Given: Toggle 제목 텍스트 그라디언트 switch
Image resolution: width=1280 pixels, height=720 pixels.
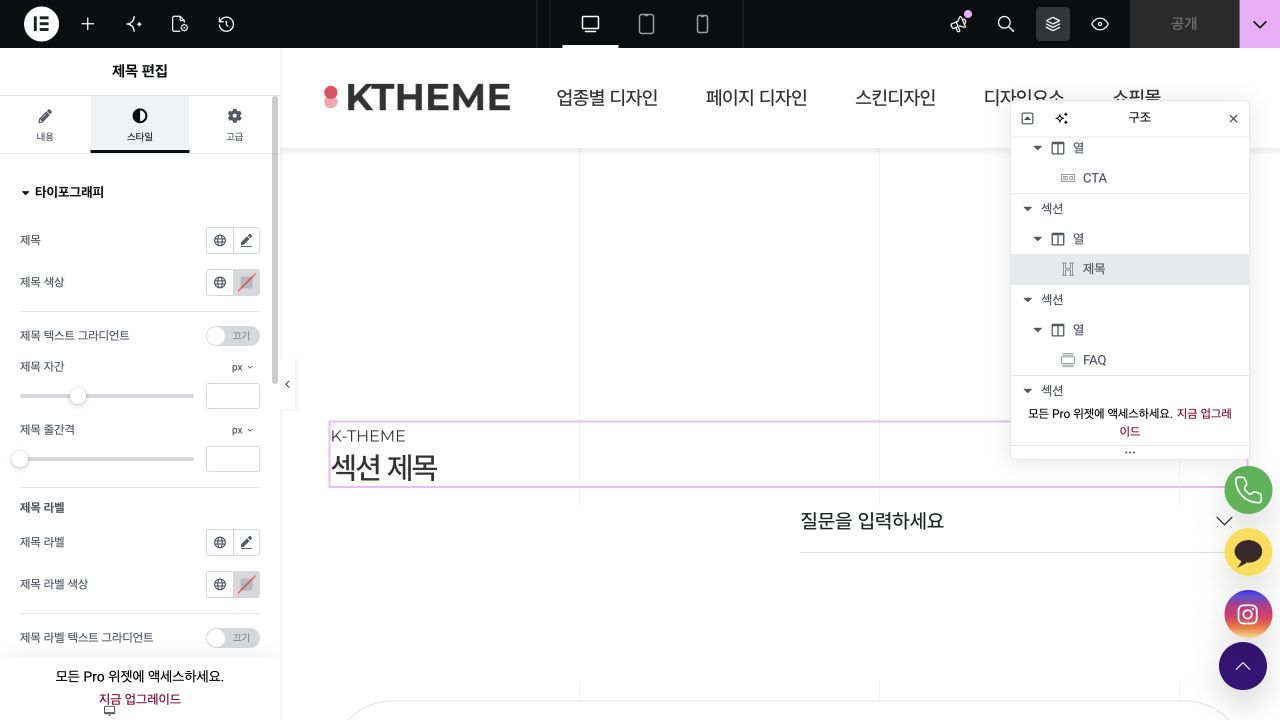Looking at the screenshot, I should 233,336.
